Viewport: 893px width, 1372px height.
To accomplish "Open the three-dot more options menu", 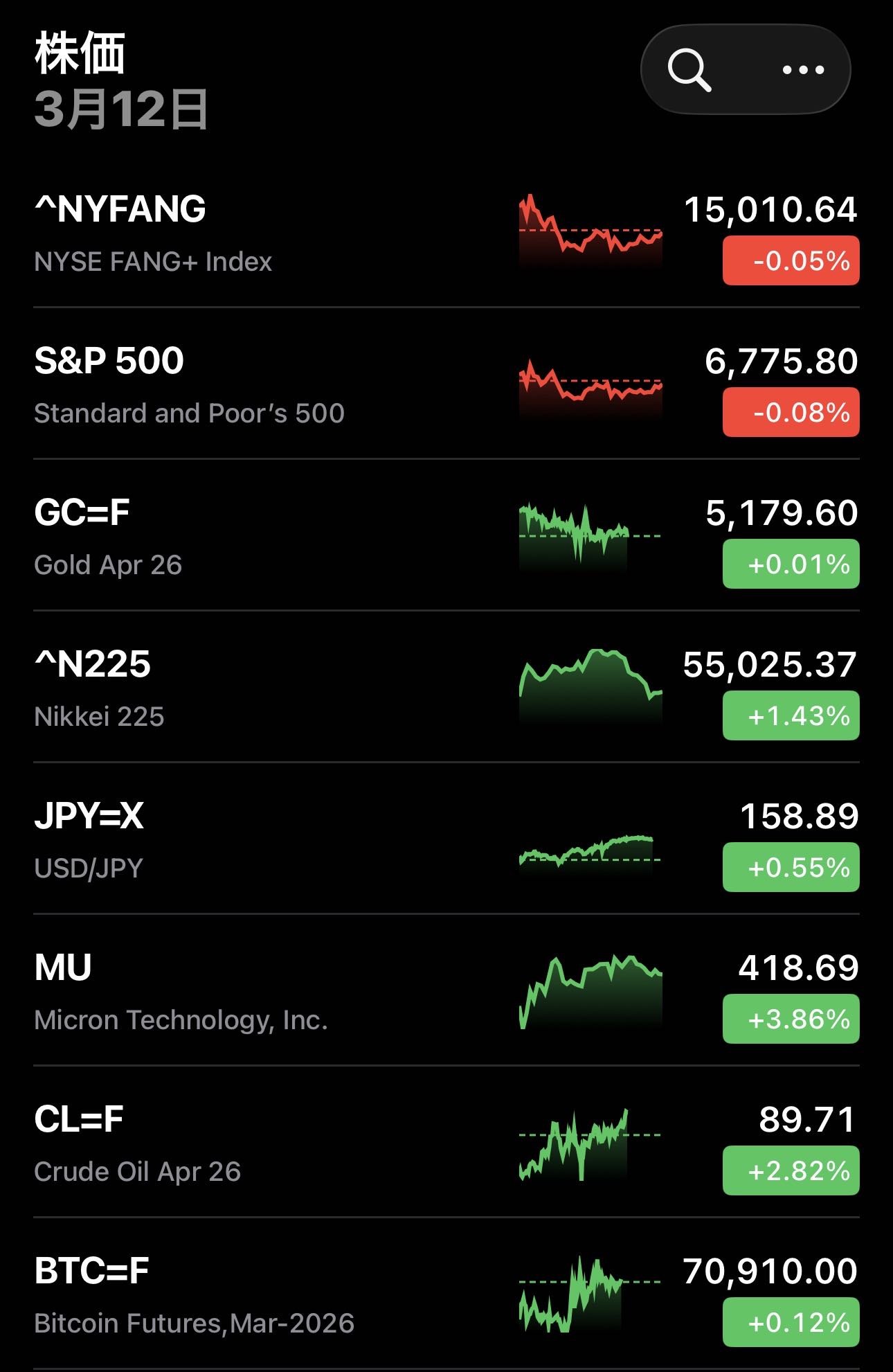I will click(803, 70).
